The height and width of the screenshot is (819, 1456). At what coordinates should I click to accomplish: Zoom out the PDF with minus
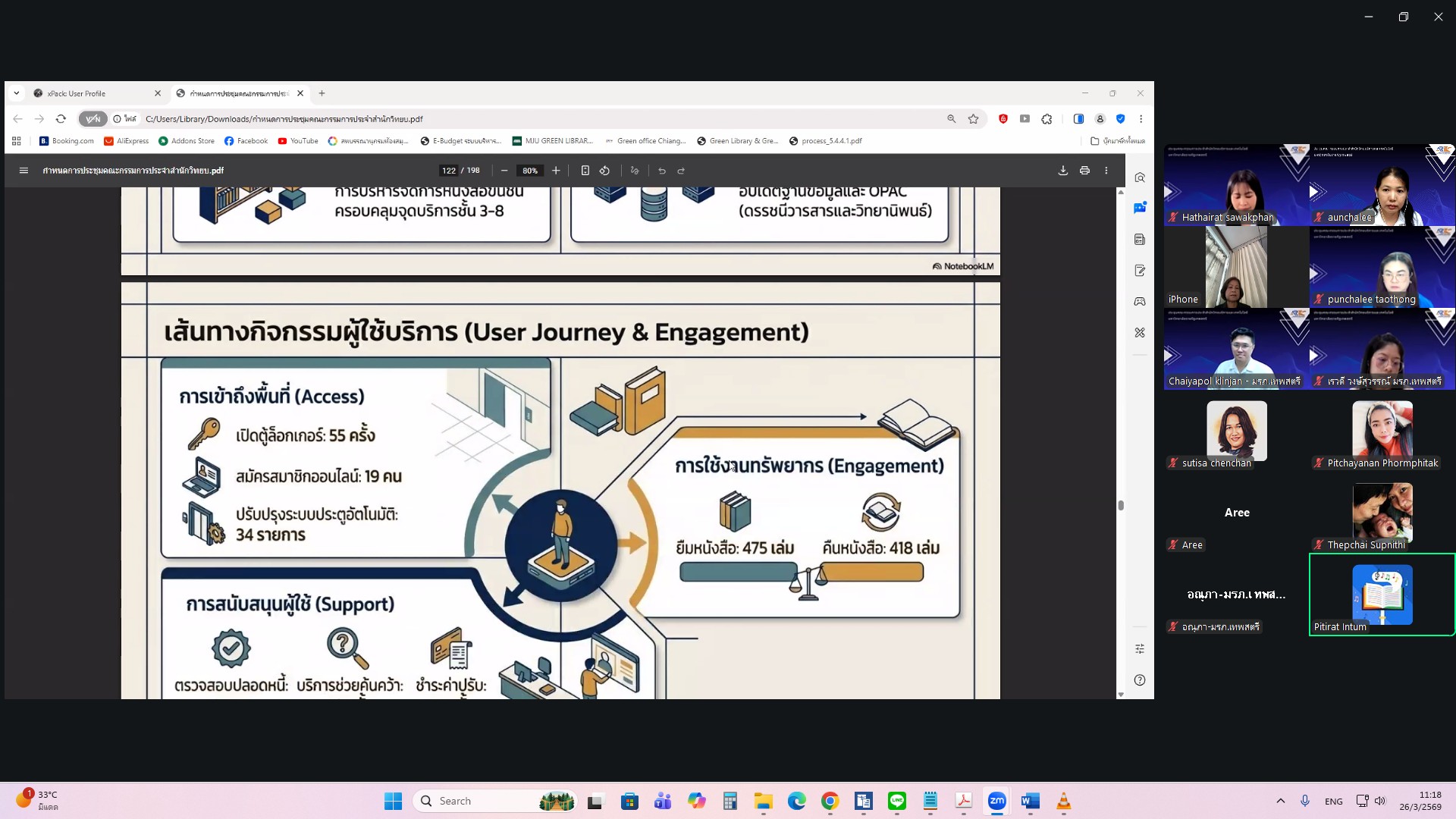pos(504,171)
